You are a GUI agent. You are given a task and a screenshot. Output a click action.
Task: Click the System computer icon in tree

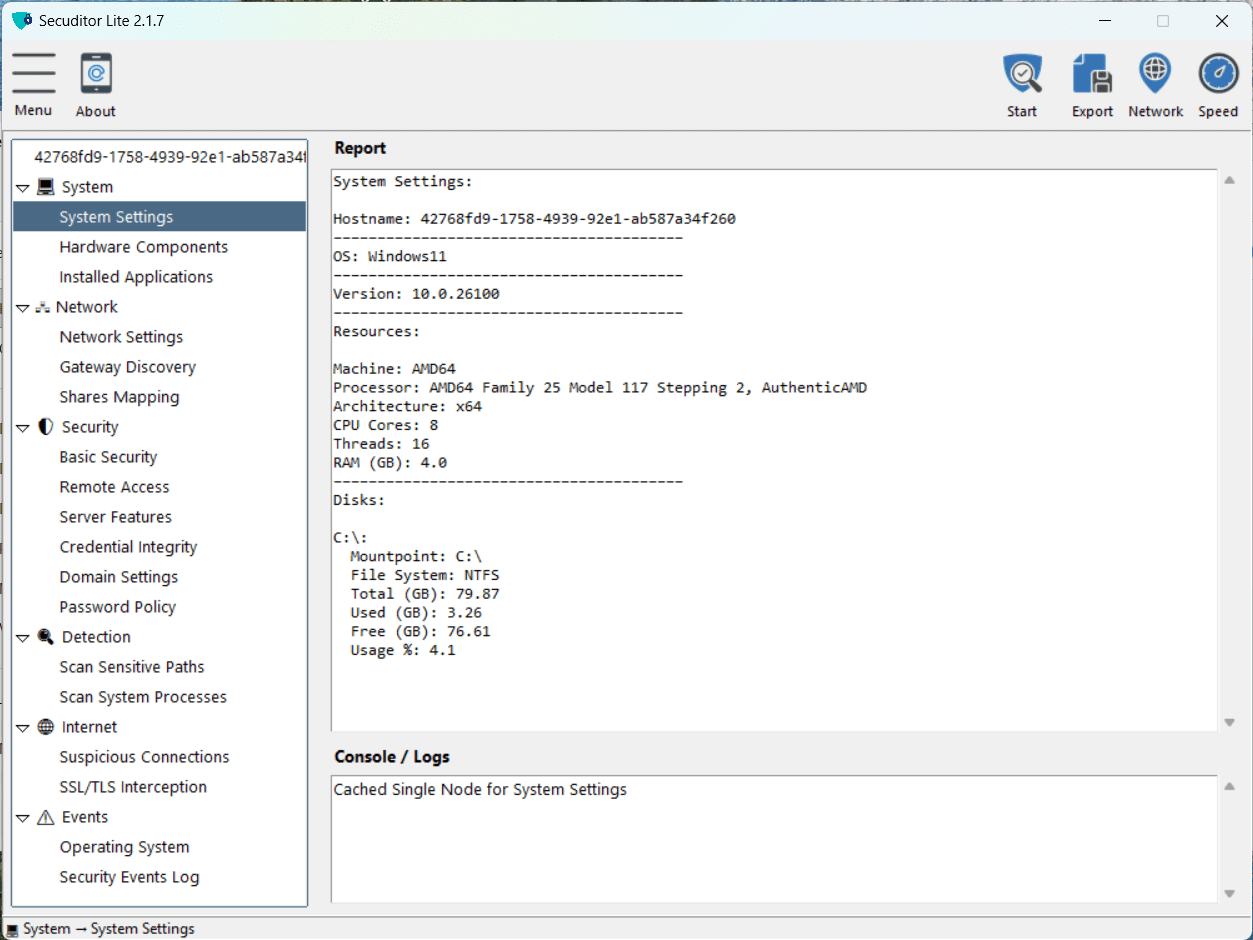pos(46,187)
